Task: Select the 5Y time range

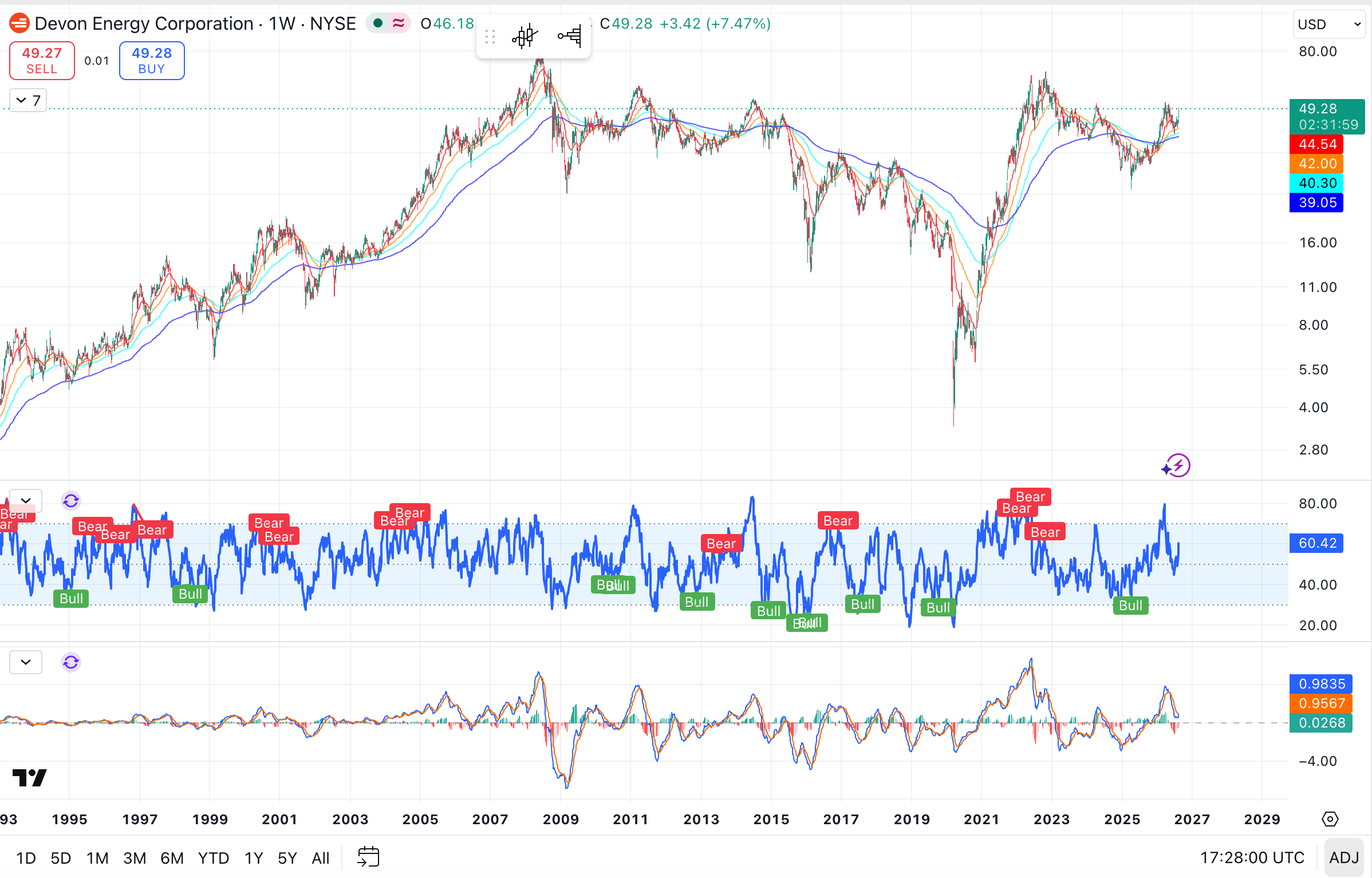Action: tap(287, 858)
